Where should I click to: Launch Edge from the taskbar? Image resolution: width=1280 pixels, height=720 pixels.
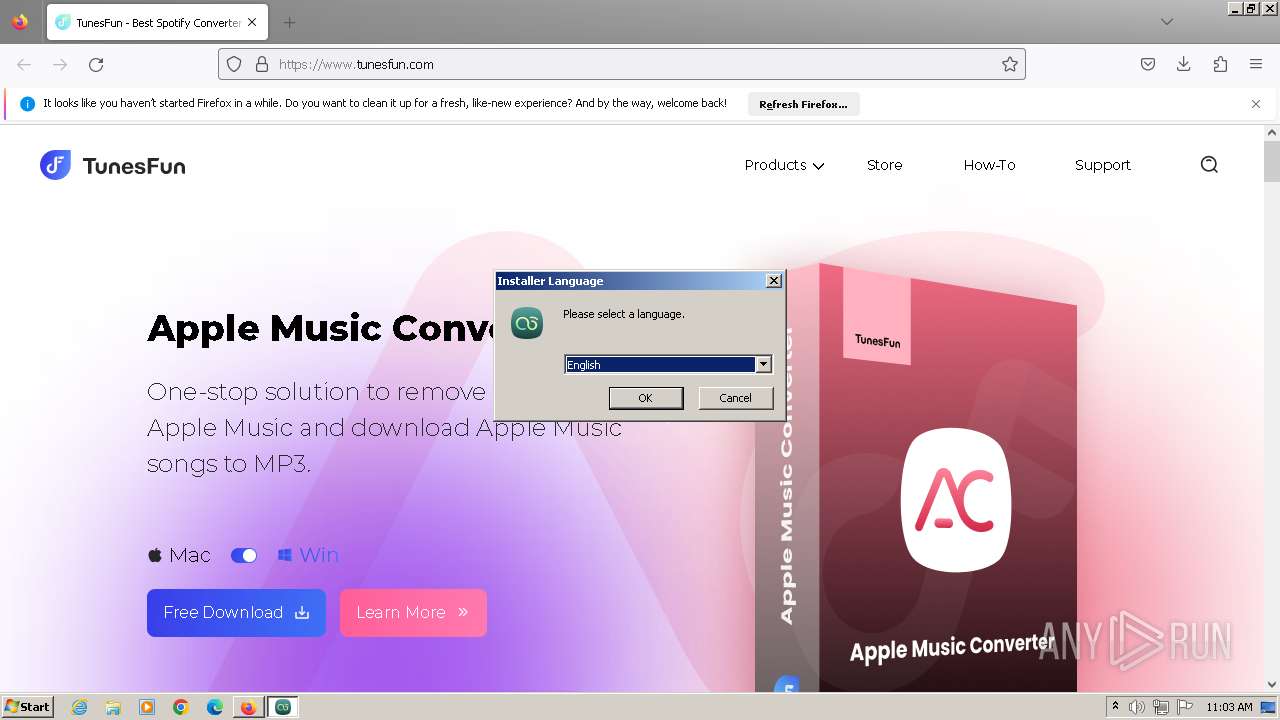(215, 707)
